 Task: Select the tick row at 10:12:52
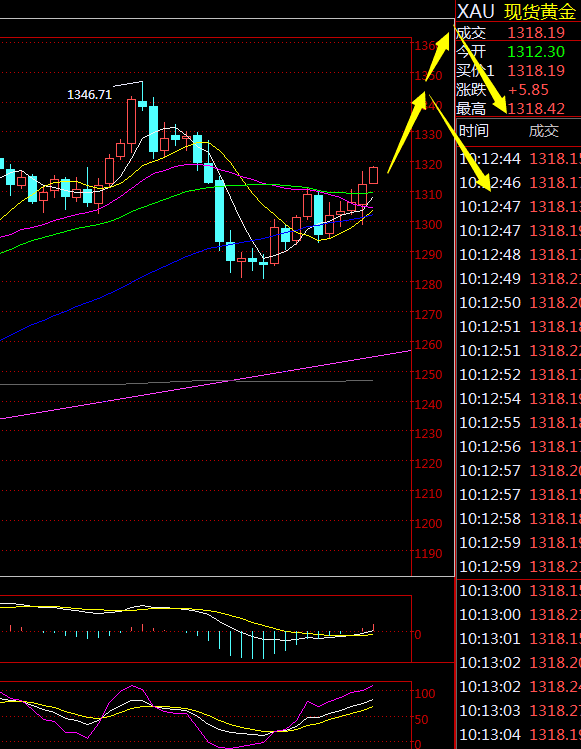coord(519,374)
